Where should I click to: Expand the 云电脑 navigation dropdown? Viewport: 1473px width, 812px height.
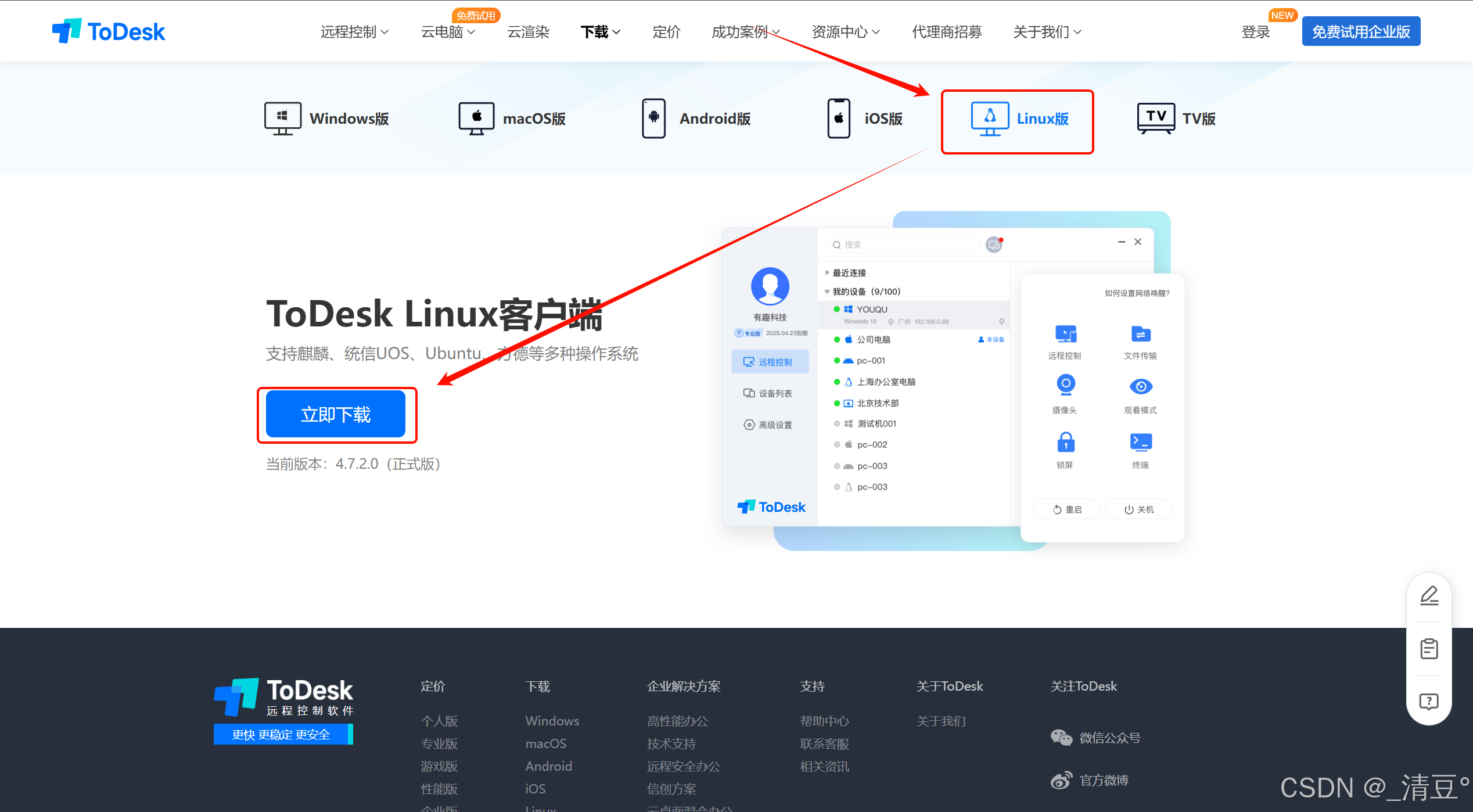click(448, 32)
